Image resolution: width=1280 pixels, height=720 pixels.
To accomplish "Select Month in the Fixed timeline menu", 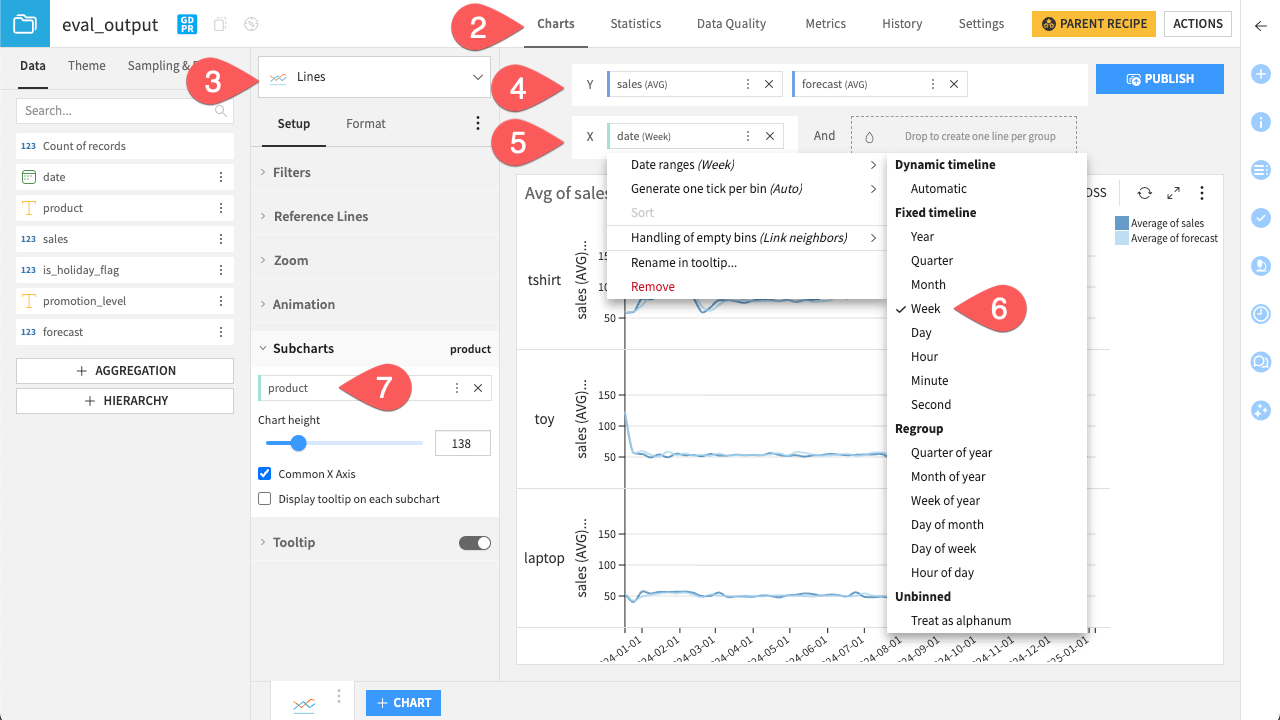I will pos(928,284).
